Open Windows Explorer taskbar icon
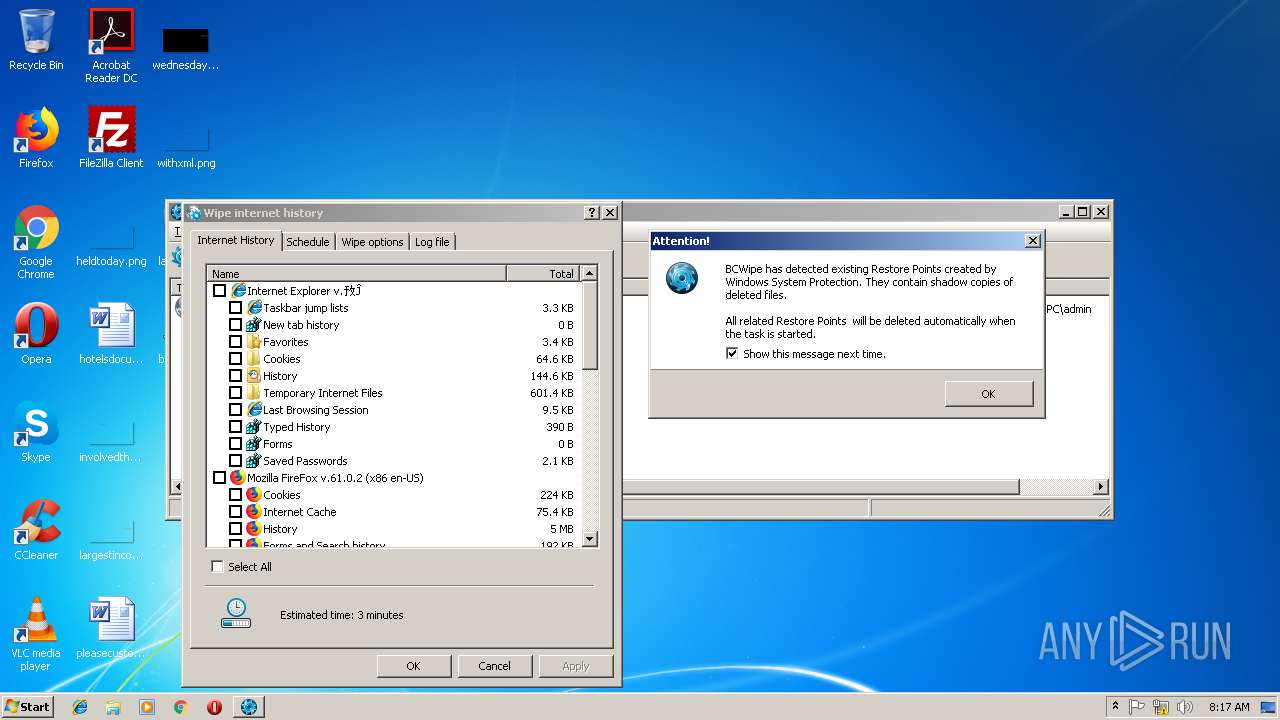This screenshot has width=1280, height=720. [x=113, y=707]
